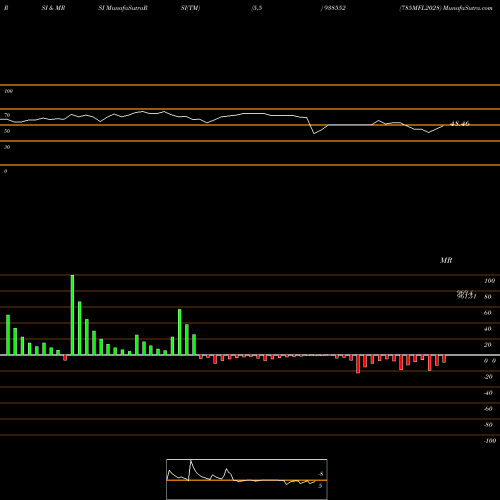This screenshot has height=500, width=500.
Task: Click the RSI axis label 100
Action: 8,91
